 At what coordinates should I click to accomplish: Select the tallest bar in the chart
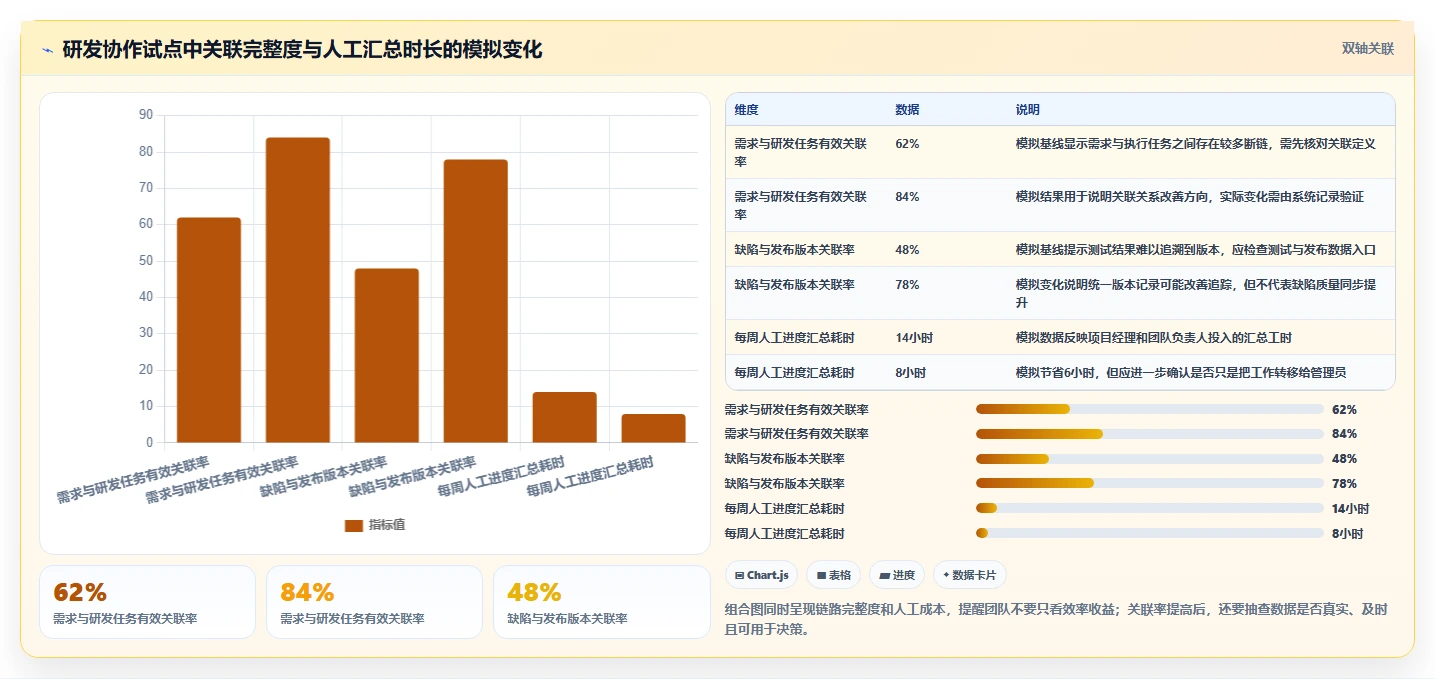point(298,290)
